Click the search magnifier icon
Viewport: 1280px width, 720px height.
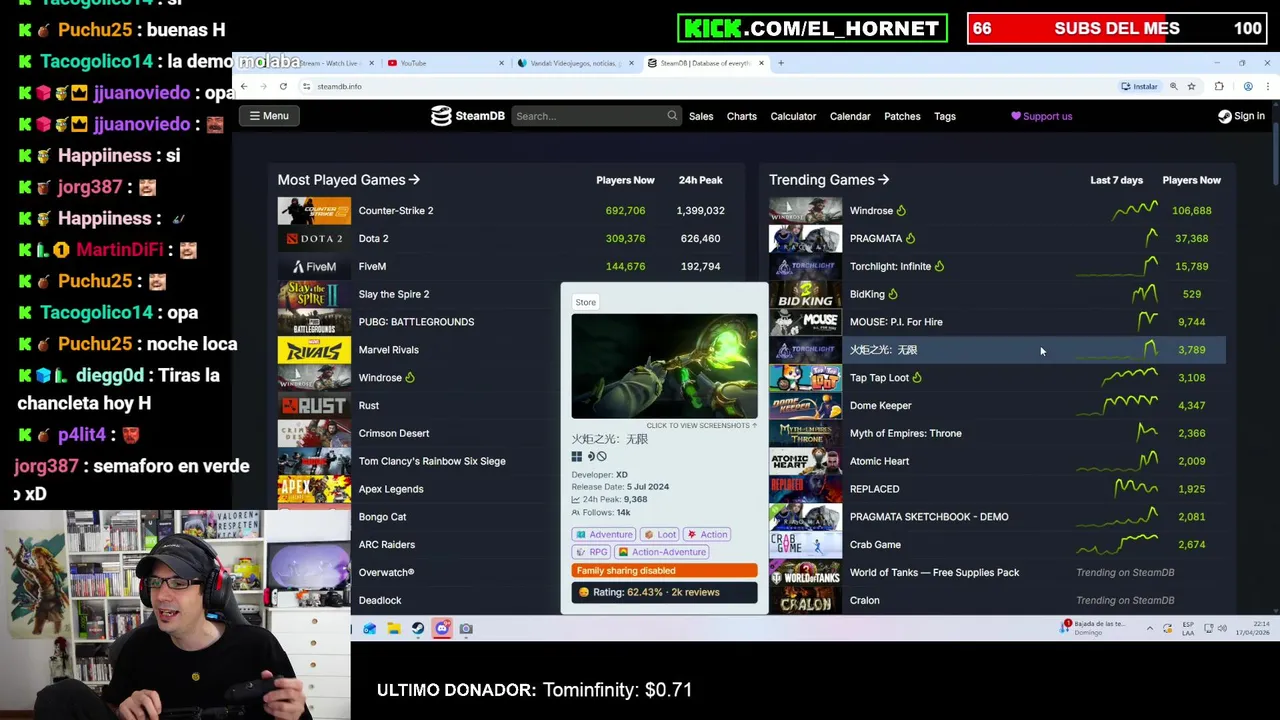(x=672, y=116)
